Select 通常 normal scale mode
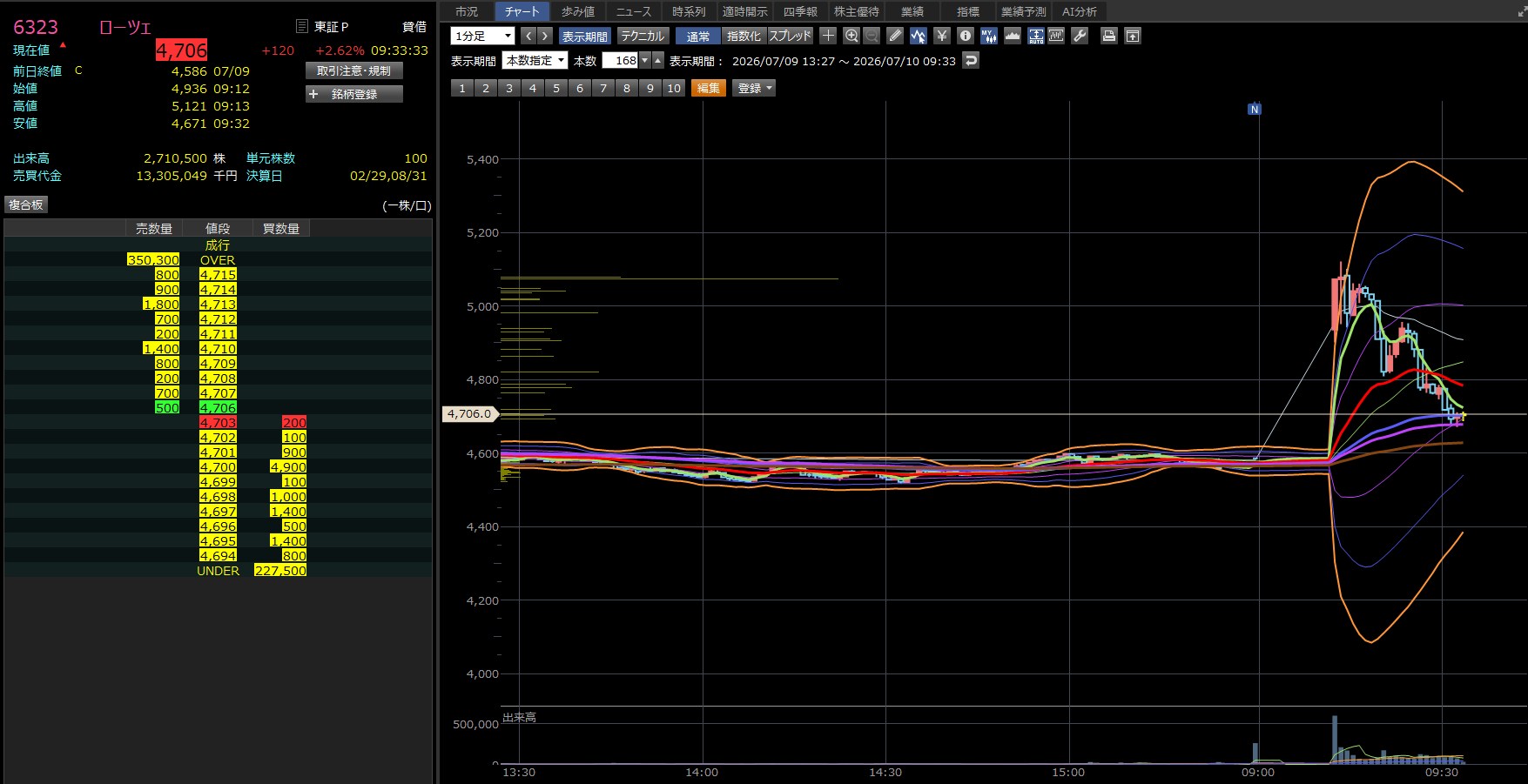 click(698, 37)
